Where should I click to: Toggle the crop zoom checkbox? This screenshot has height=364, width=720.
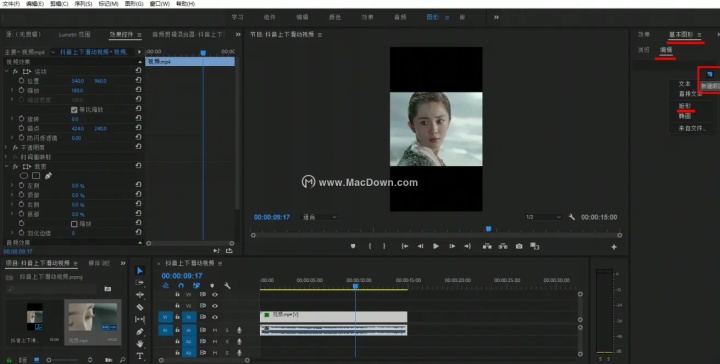(x=74, y=224)
